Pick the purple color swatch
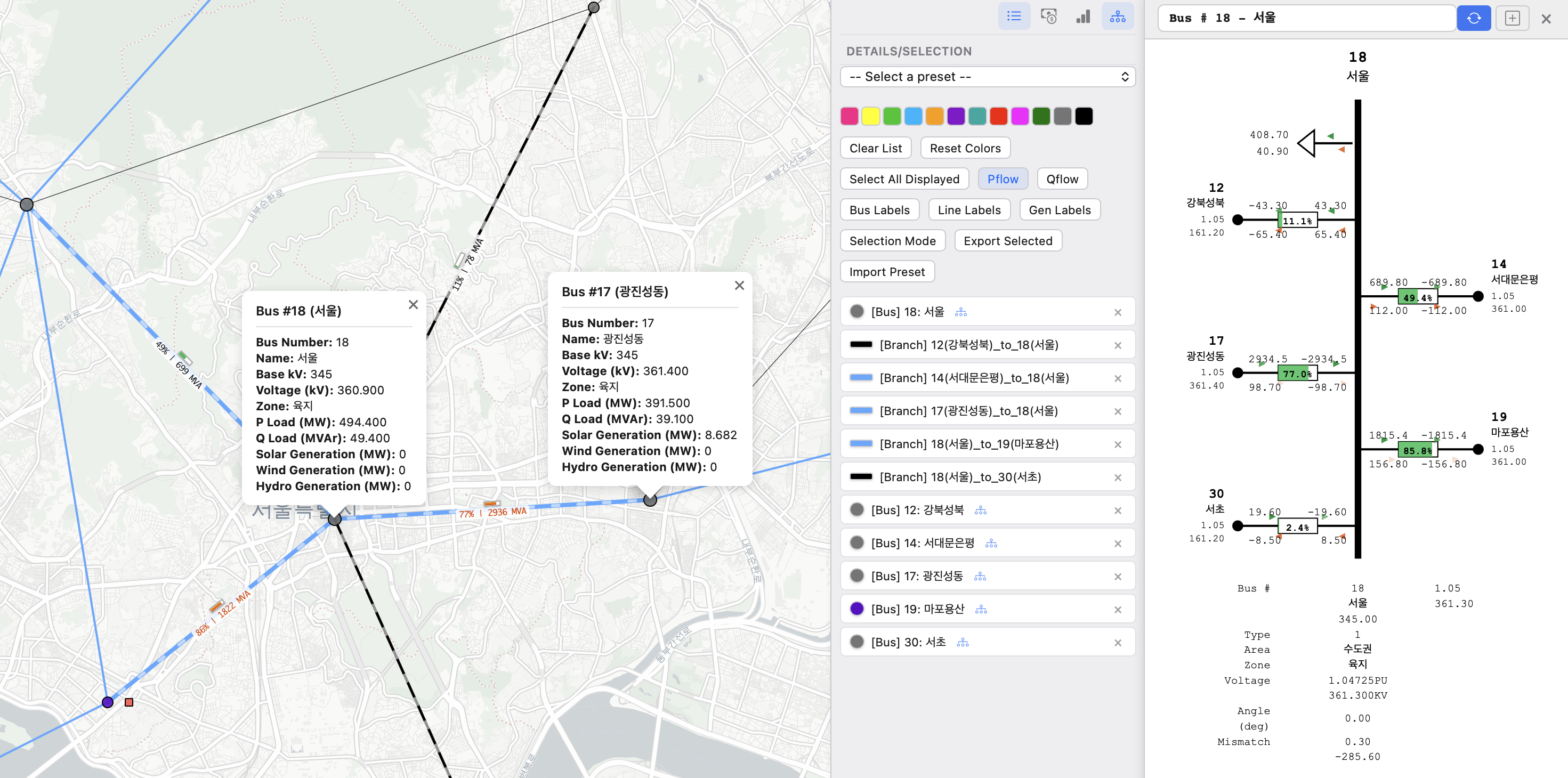 [956, 116]
